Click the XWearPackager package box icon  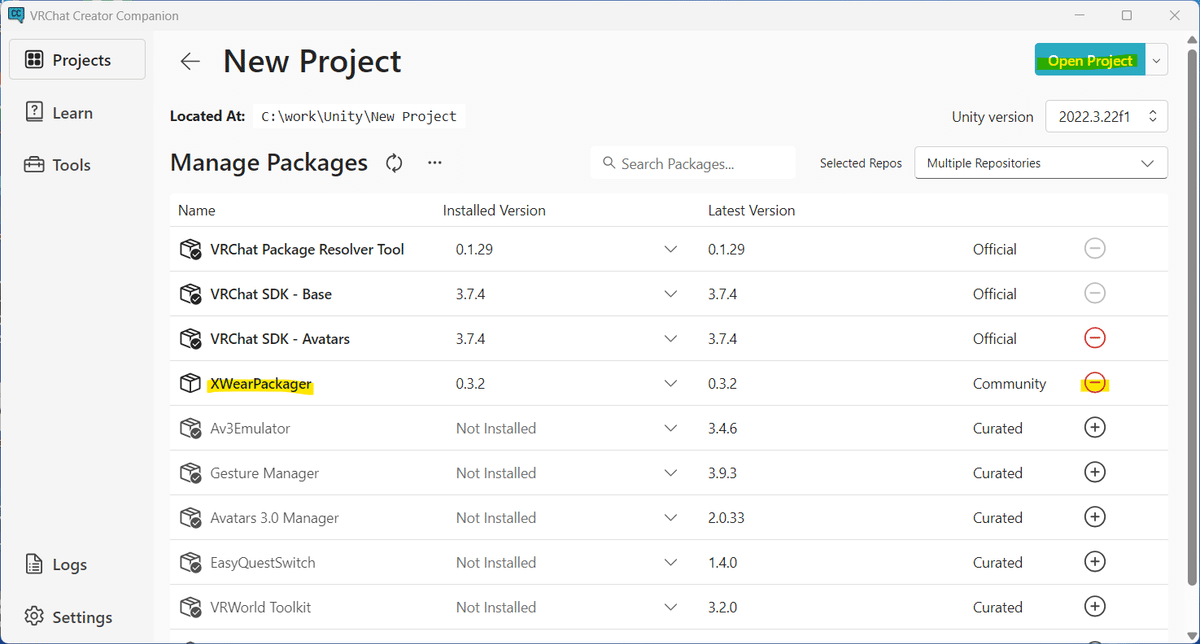190,383
